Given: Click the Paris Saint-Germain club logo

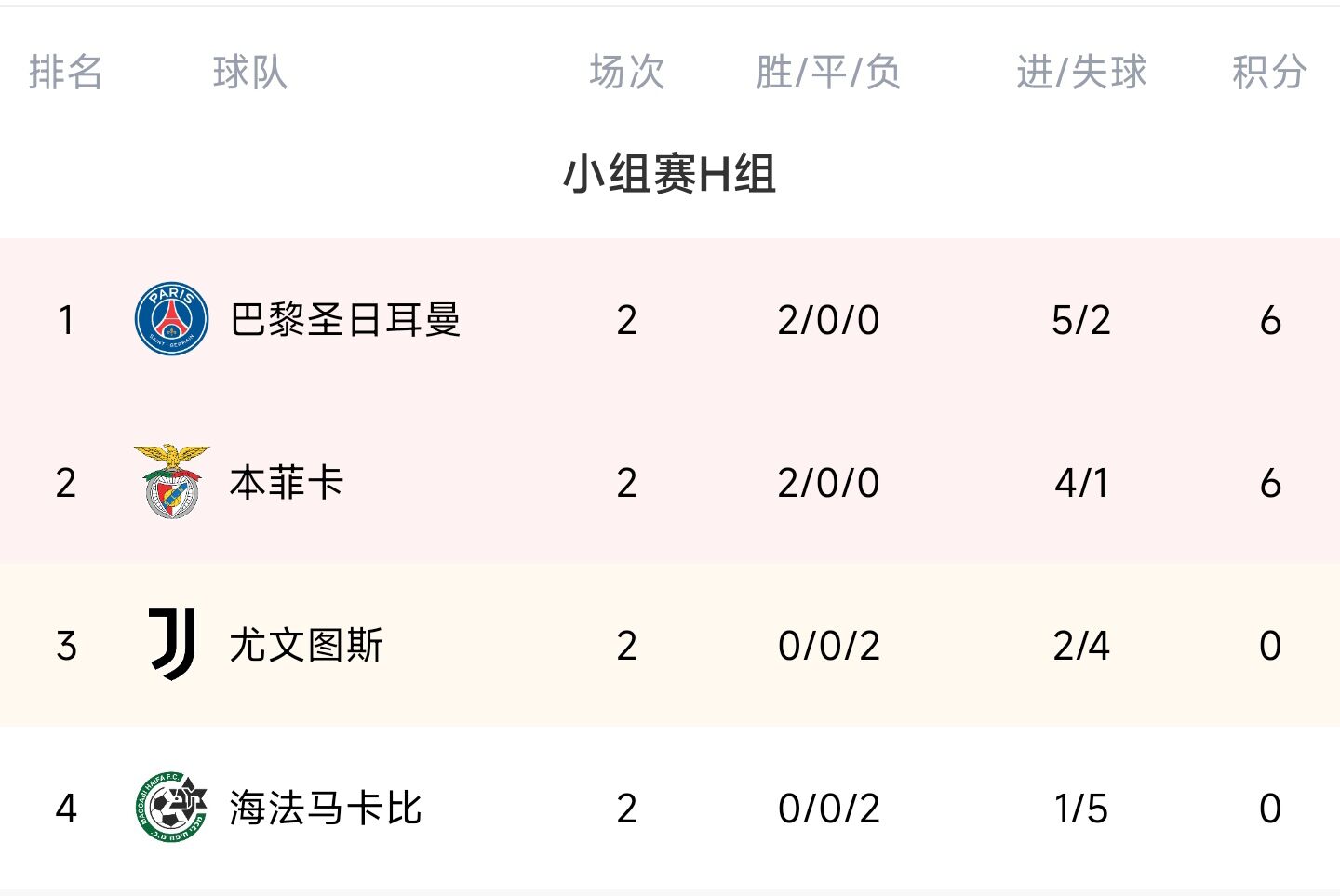Looking at the screenshot, I should pos(171,319).
